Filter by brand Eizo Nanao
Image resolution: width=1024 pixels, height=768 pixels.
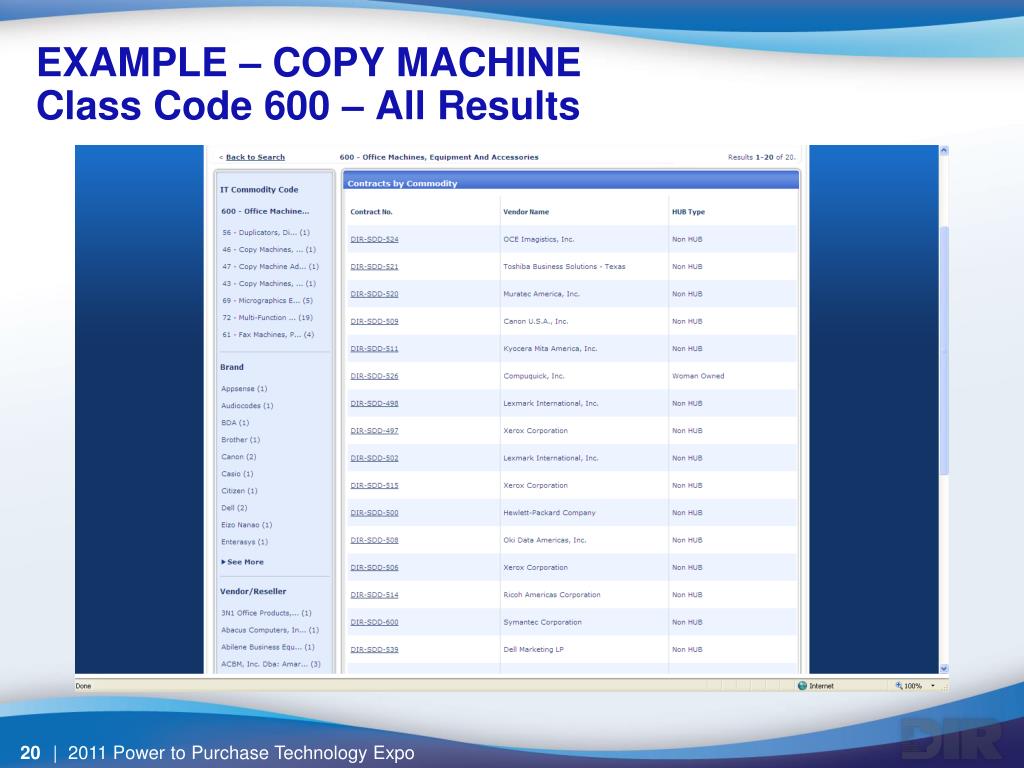[x=246, y=524]
